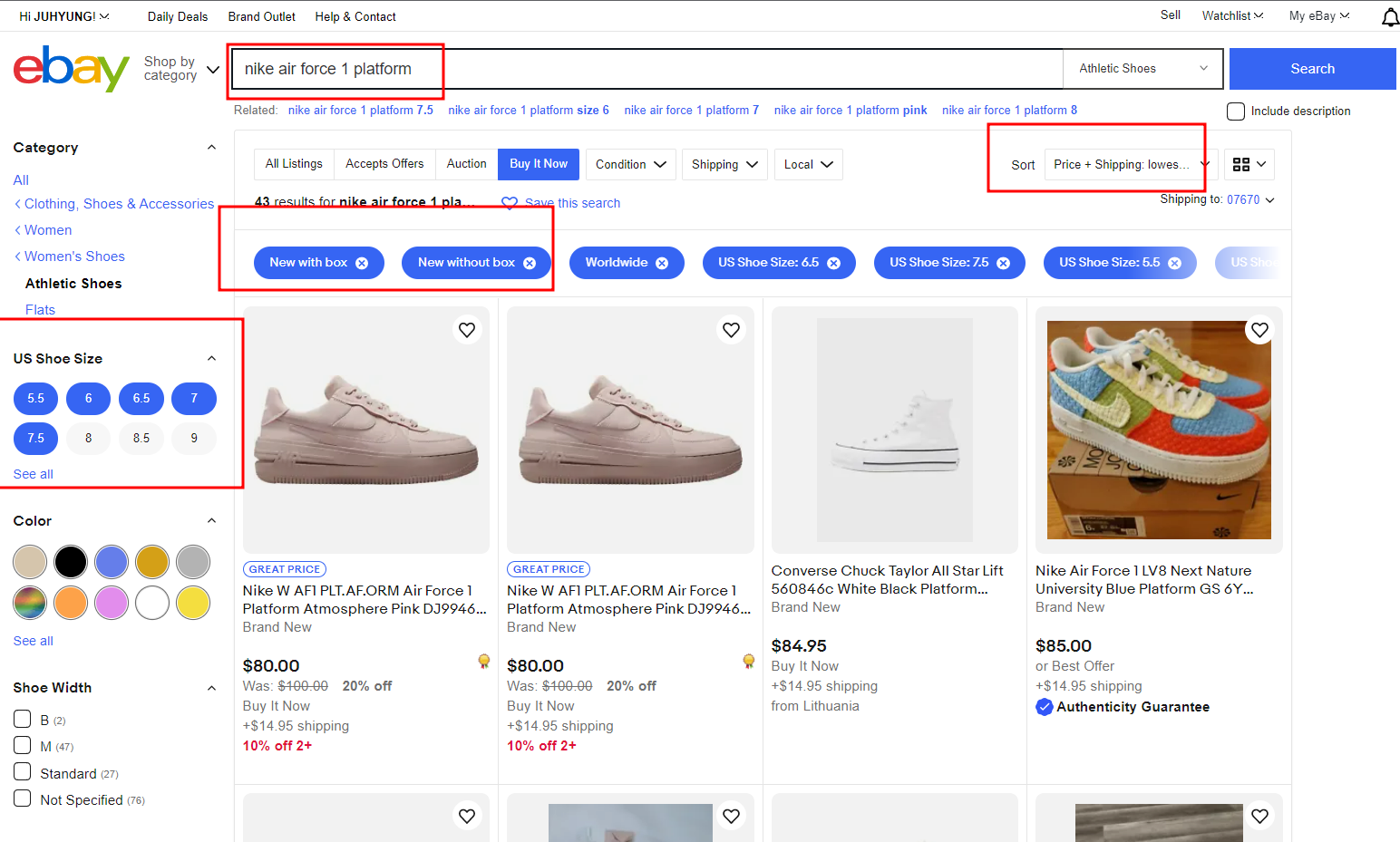Viewport: 1400px width, 842px height.
Task: Select the orange color swatch
Action: click(x=71, y=603)
